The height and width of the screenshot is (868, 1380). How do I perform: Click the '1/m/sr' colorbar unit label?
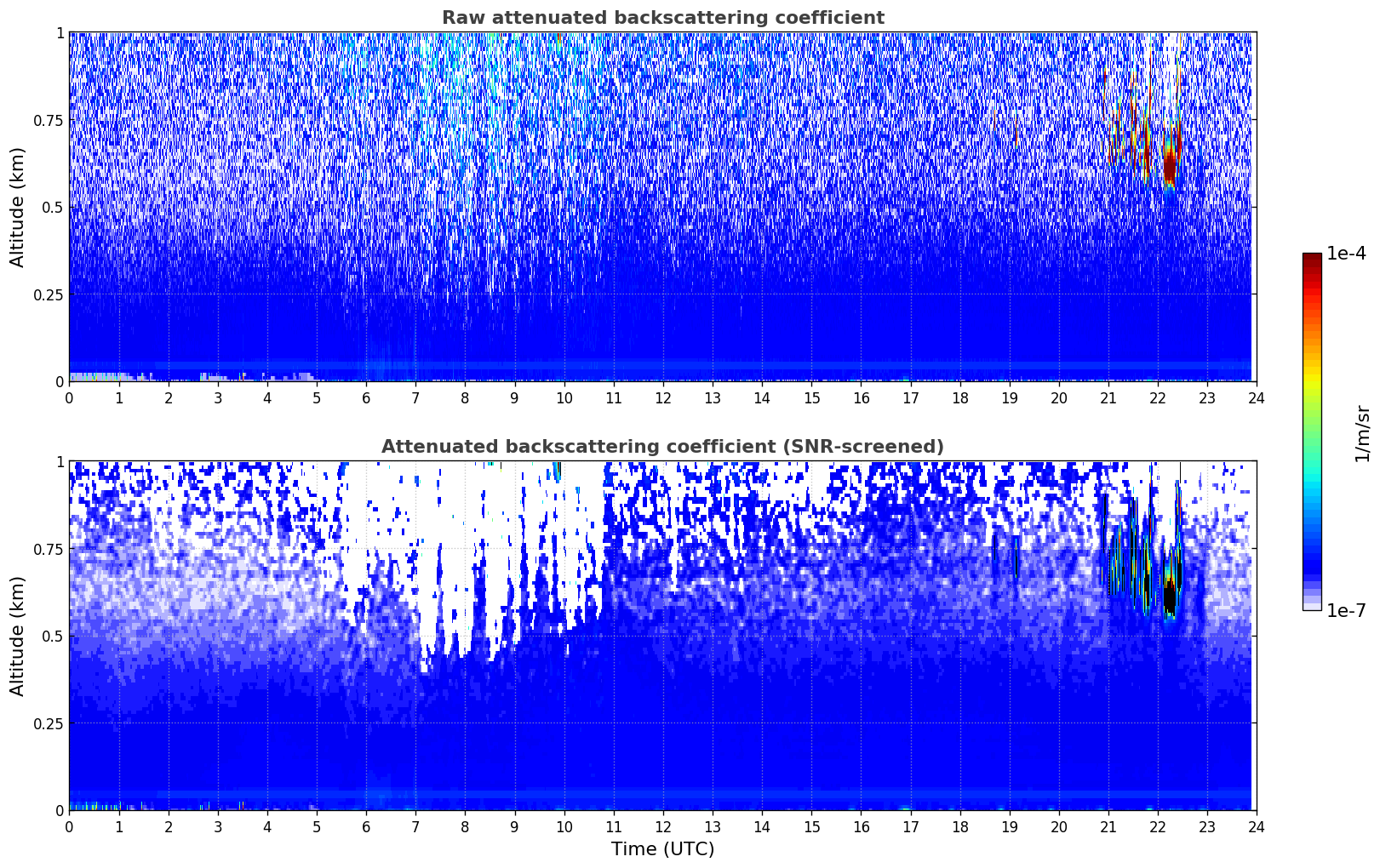pyautogui.click(x=1363, y=432)
